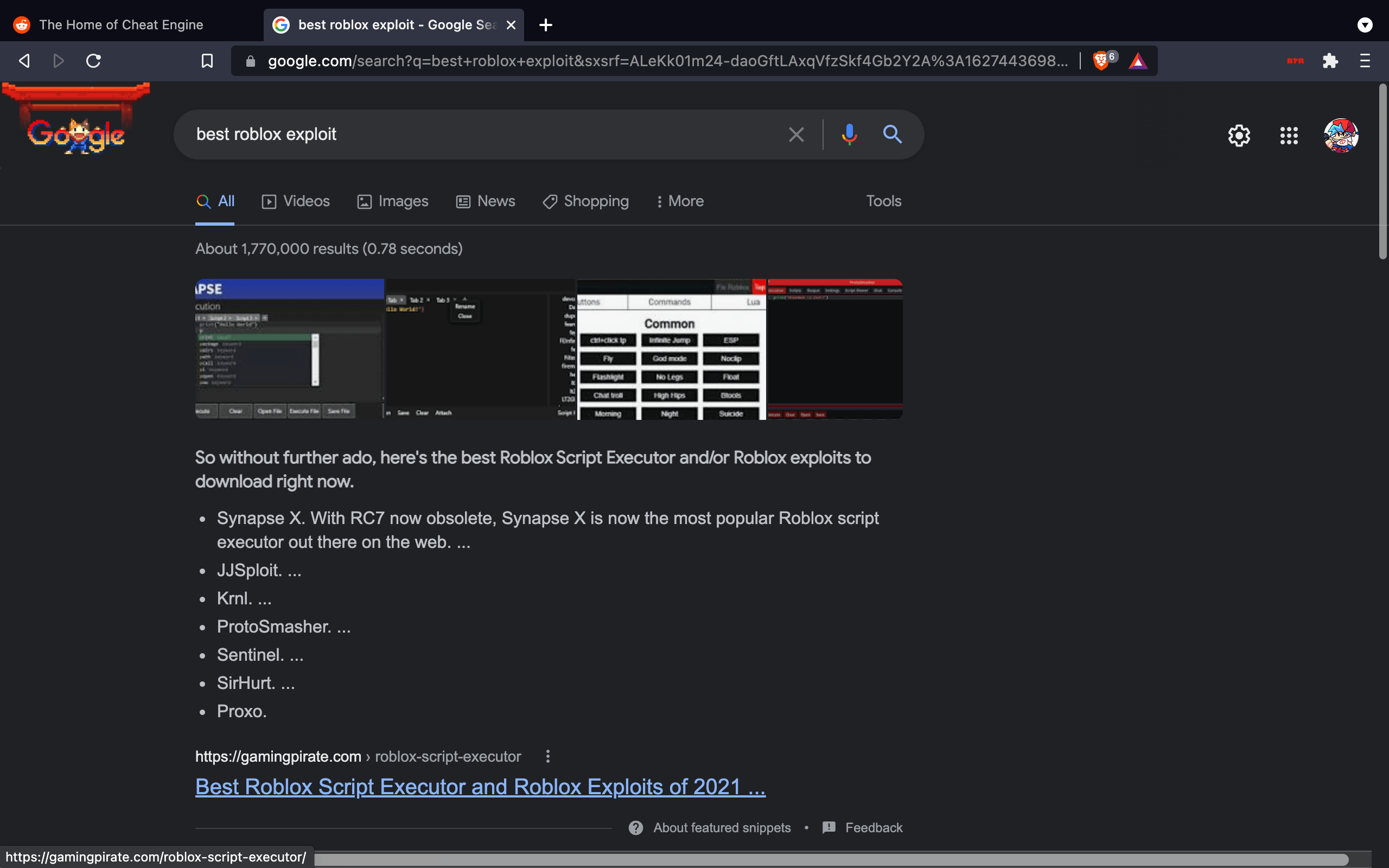The image size is (1389, 868).
Task: Open the Google apps grid
Action: coord(1289,136)
